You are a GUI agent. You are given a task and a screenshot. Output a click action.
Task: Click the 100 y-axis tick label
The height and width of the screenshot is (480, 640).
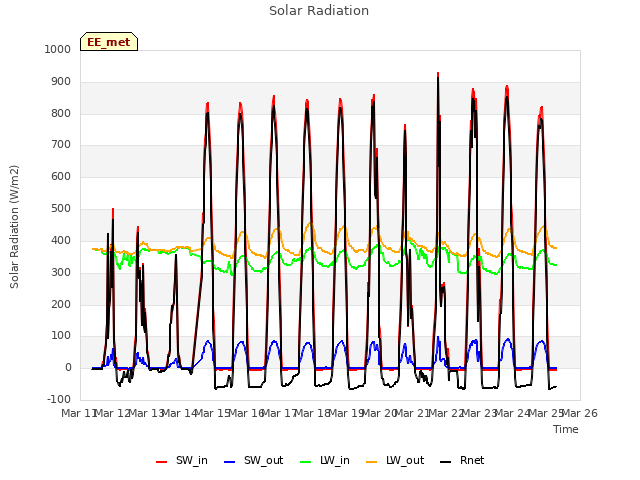61,336
